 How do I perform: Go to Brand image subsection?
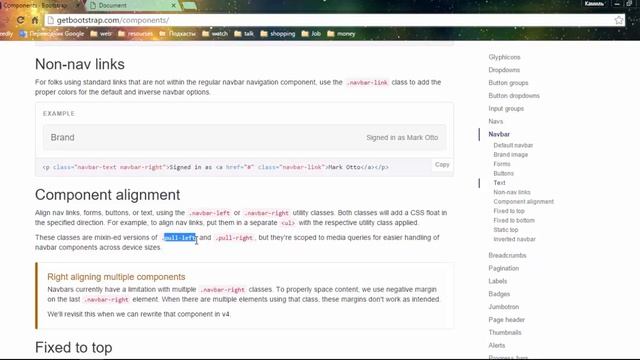click(x=511, y=155)
